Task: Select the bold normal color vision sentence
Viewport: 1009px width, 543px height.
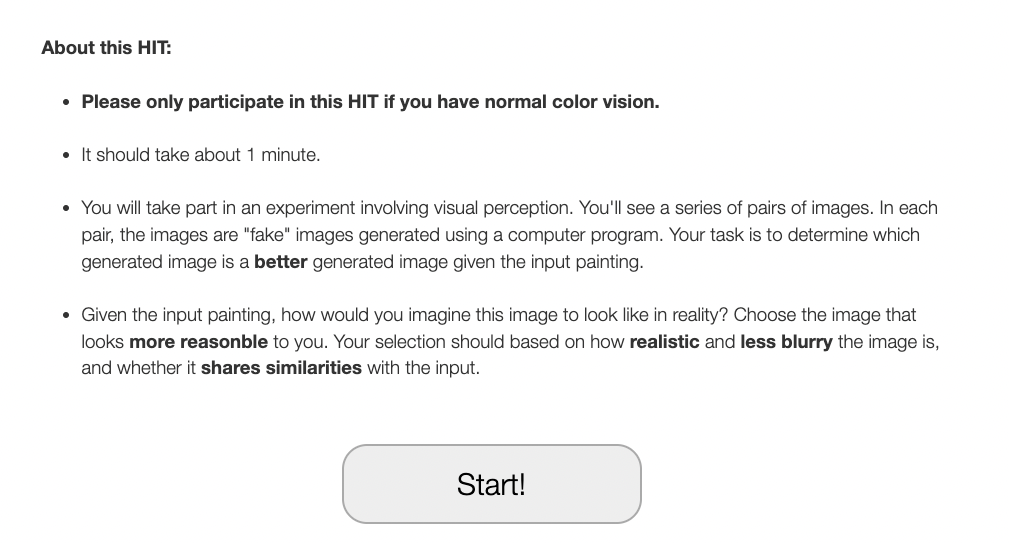Action: click(x=370, y=102)
